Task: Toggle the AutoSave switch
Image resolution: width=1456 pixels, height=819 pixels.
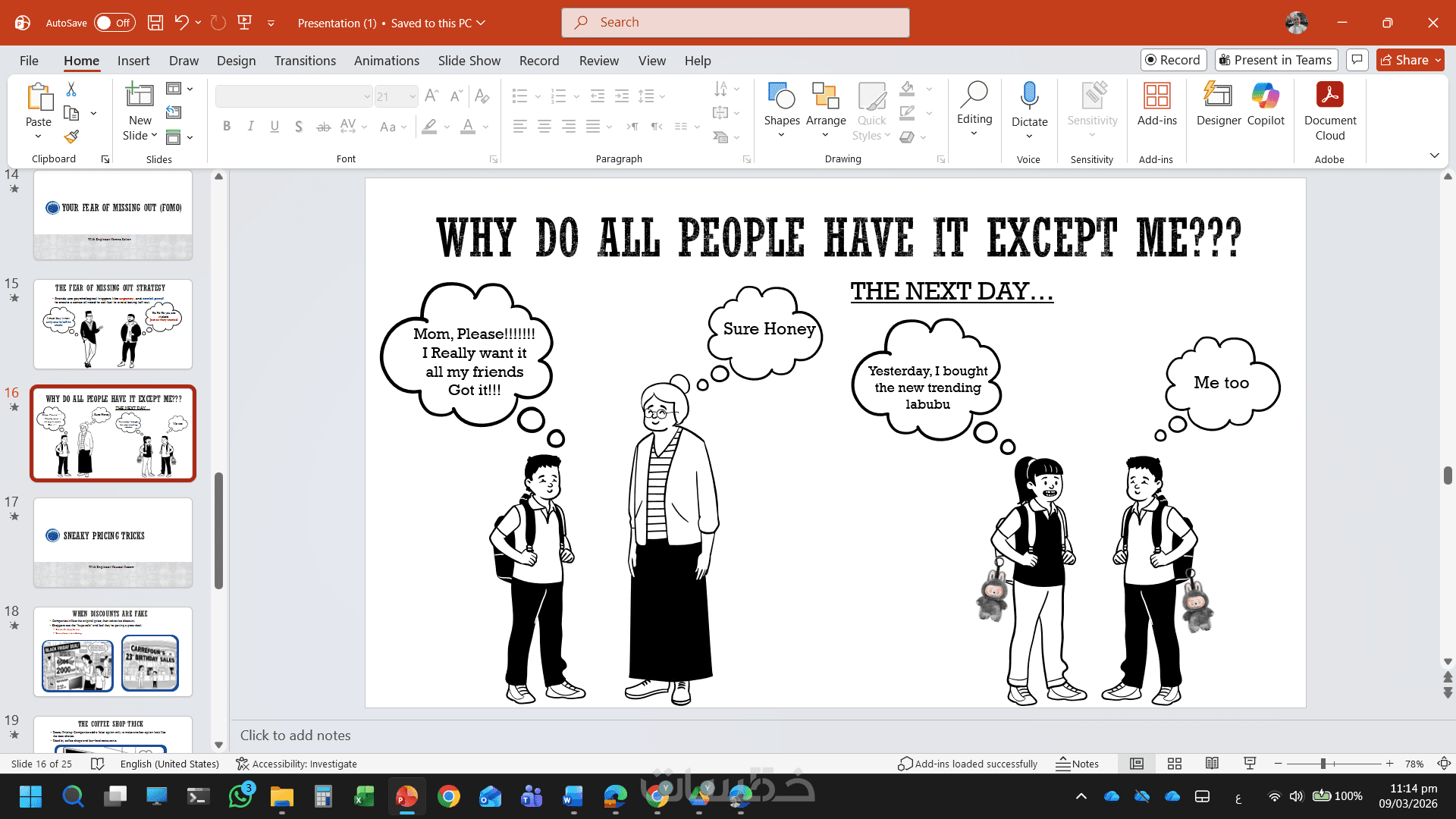Action: 115,23
